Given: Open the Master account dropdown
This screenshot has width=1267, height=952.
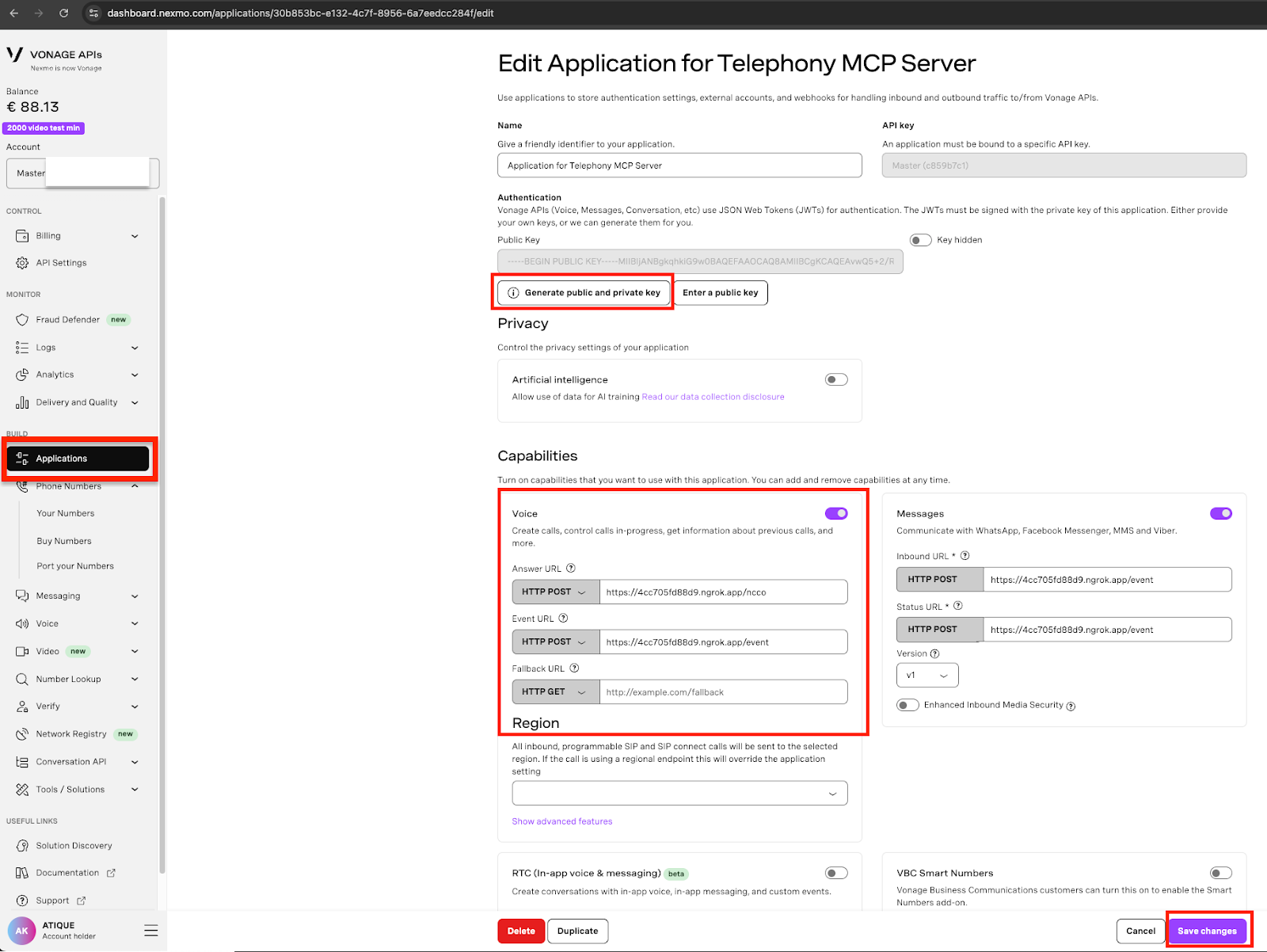Looking at the screenshot, I should coord(82,173).
